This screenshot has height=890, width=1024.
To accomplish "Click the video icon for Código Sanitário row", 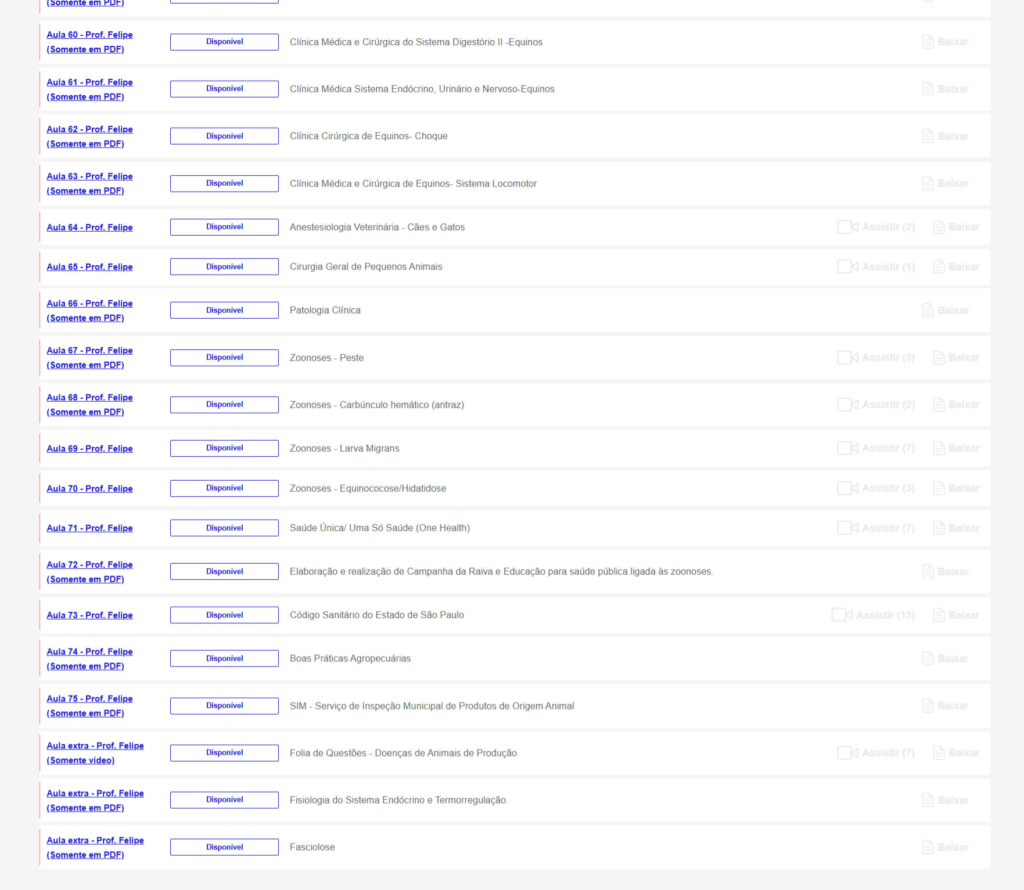I will coord(841,615).
